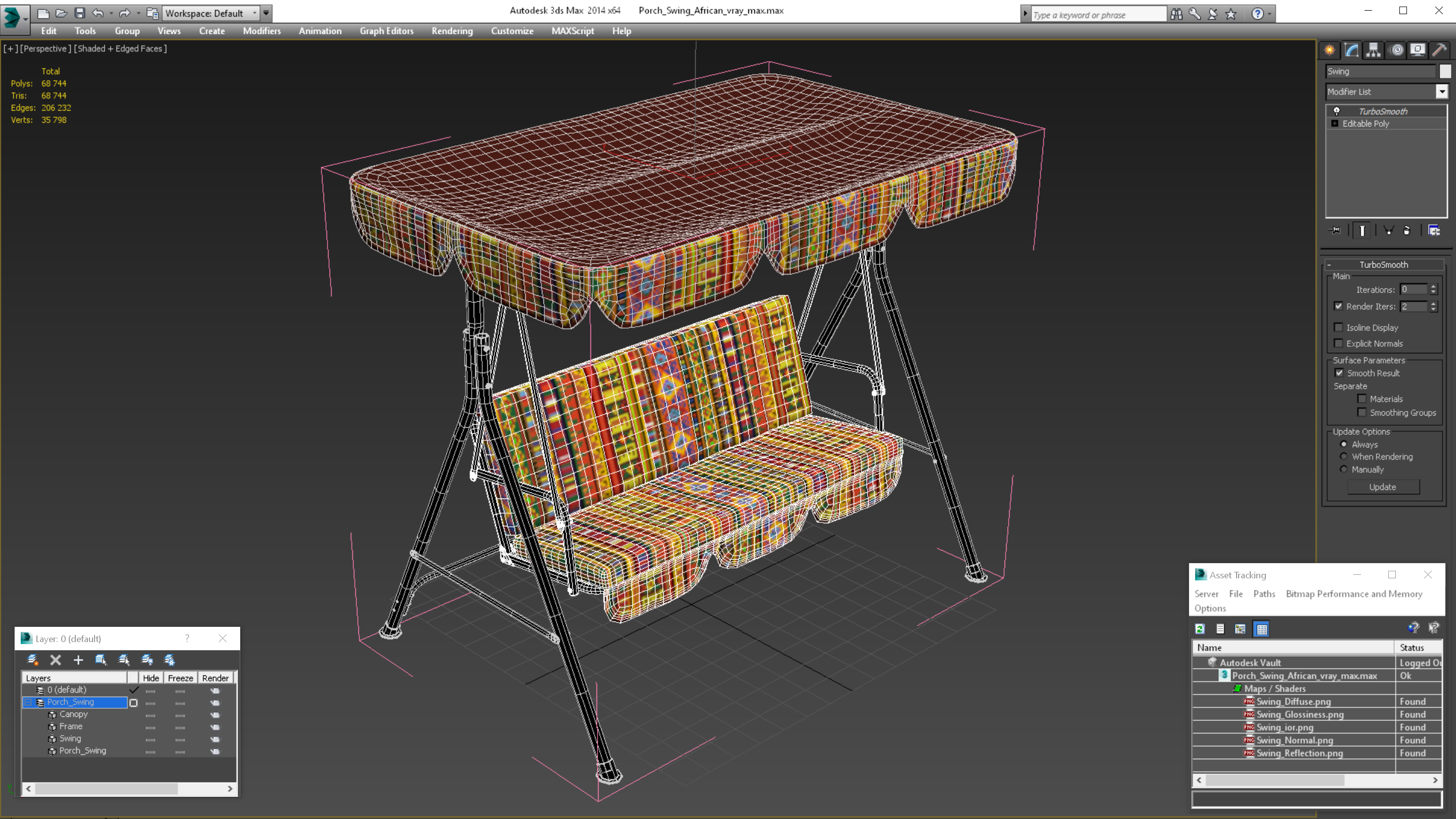Image resolution: width=1456 pixels, height=819 pixels.
Task: Click the Swing object color swatch
Action: click(1445, 71)
